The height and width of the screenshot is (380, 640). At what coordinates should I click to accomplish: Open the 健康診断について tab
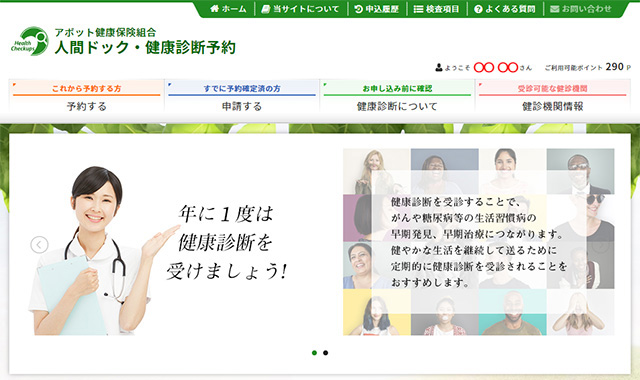397,97
